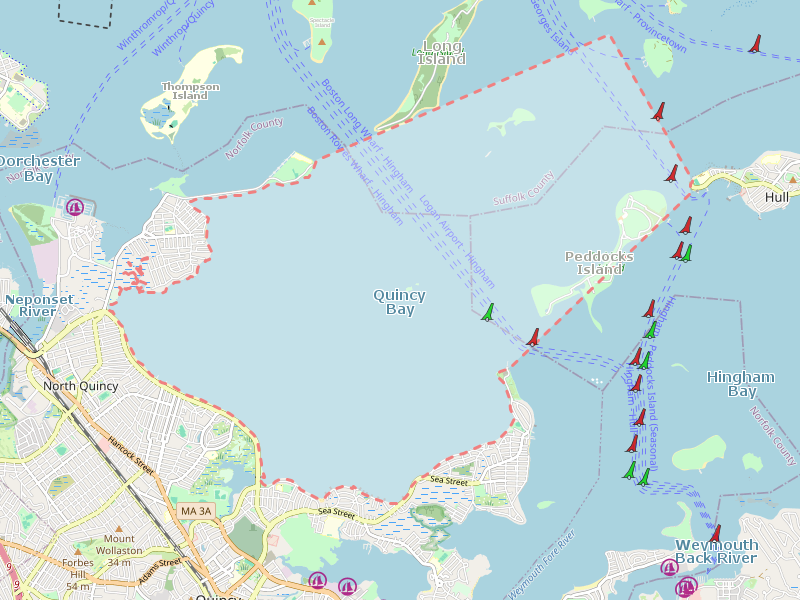Select the red buoy southwest of Peddocks Island
800x600 pixels.
tap(533, 338)
